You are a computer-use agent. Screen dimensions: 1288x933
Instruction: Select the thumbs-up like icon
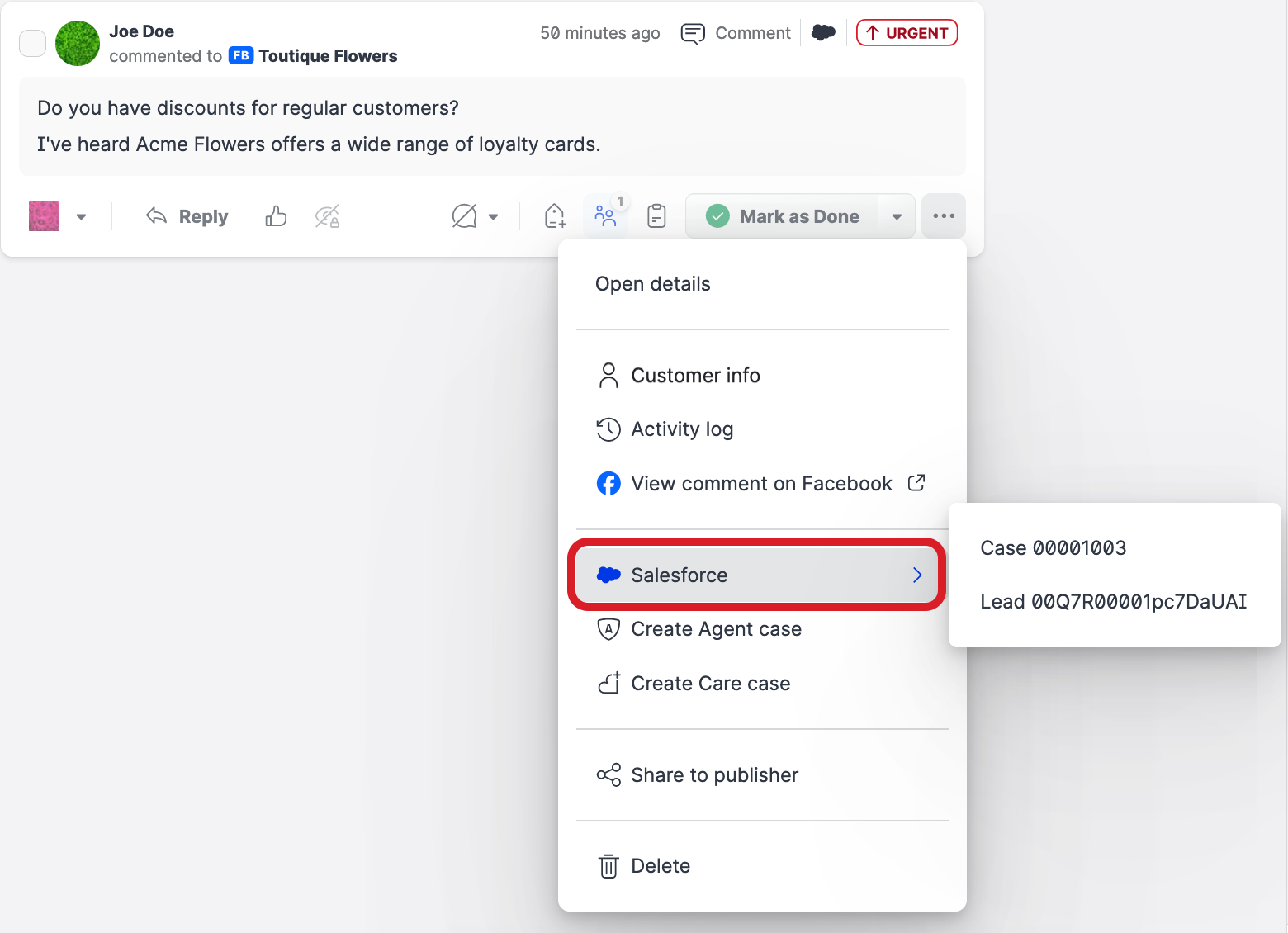click(275, 215)
